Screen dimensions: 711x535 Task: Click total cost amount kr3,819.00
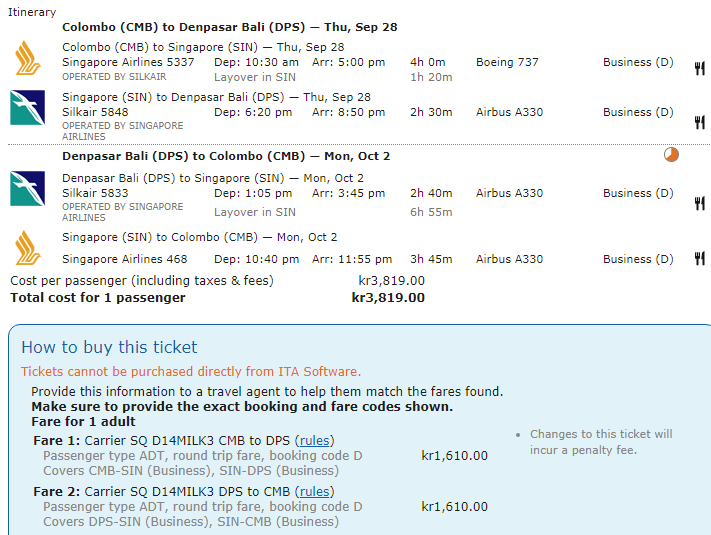[x=388, y=297]
